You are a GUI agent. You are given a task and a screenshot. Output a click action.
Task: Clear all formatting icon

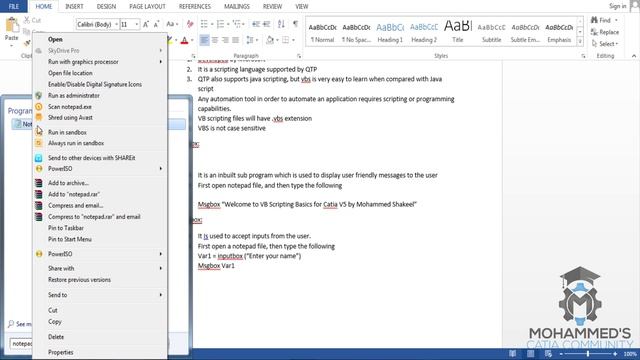[x=190, y=24]
